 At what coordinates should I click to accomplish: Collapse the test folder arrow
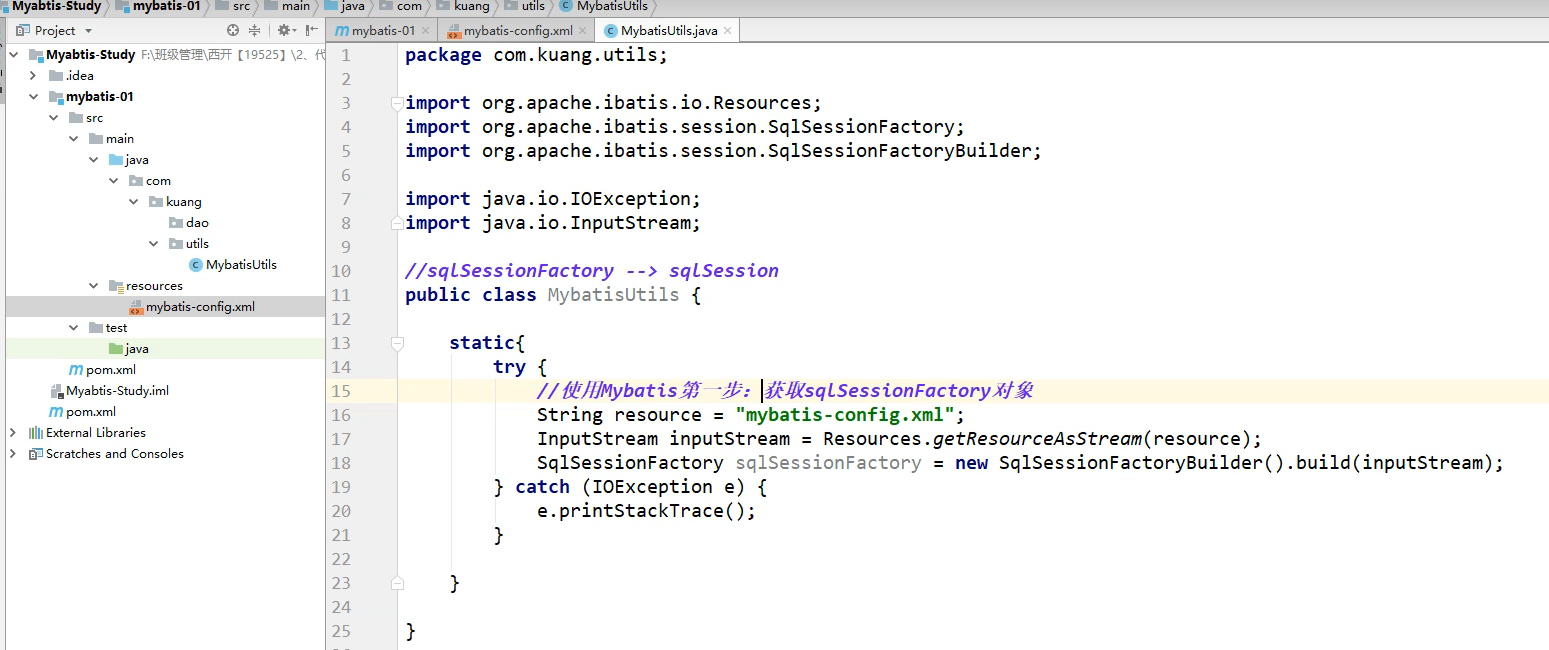point(73,328)
